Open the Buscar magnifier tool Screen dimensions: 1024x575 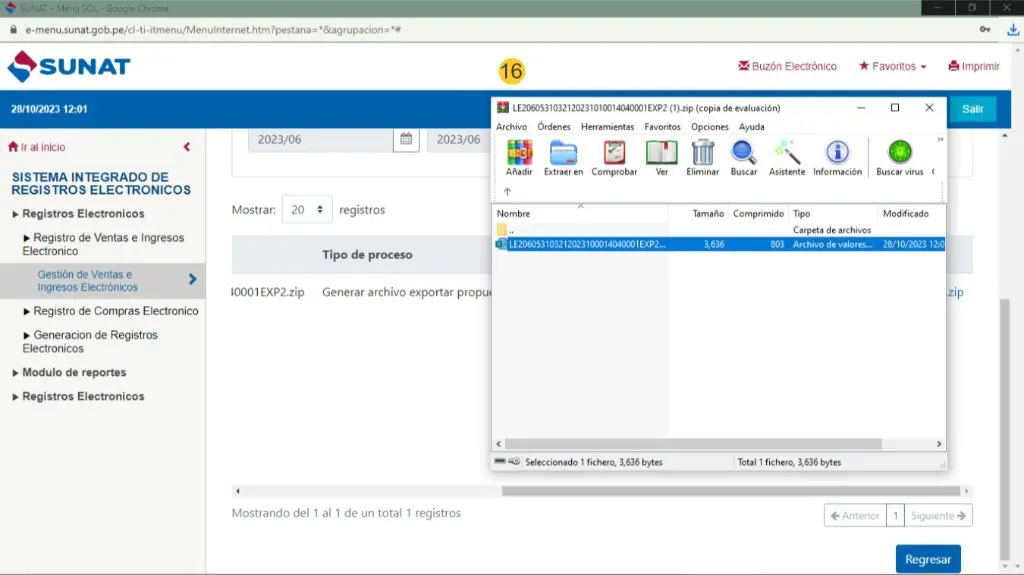(x=743, y=153)
